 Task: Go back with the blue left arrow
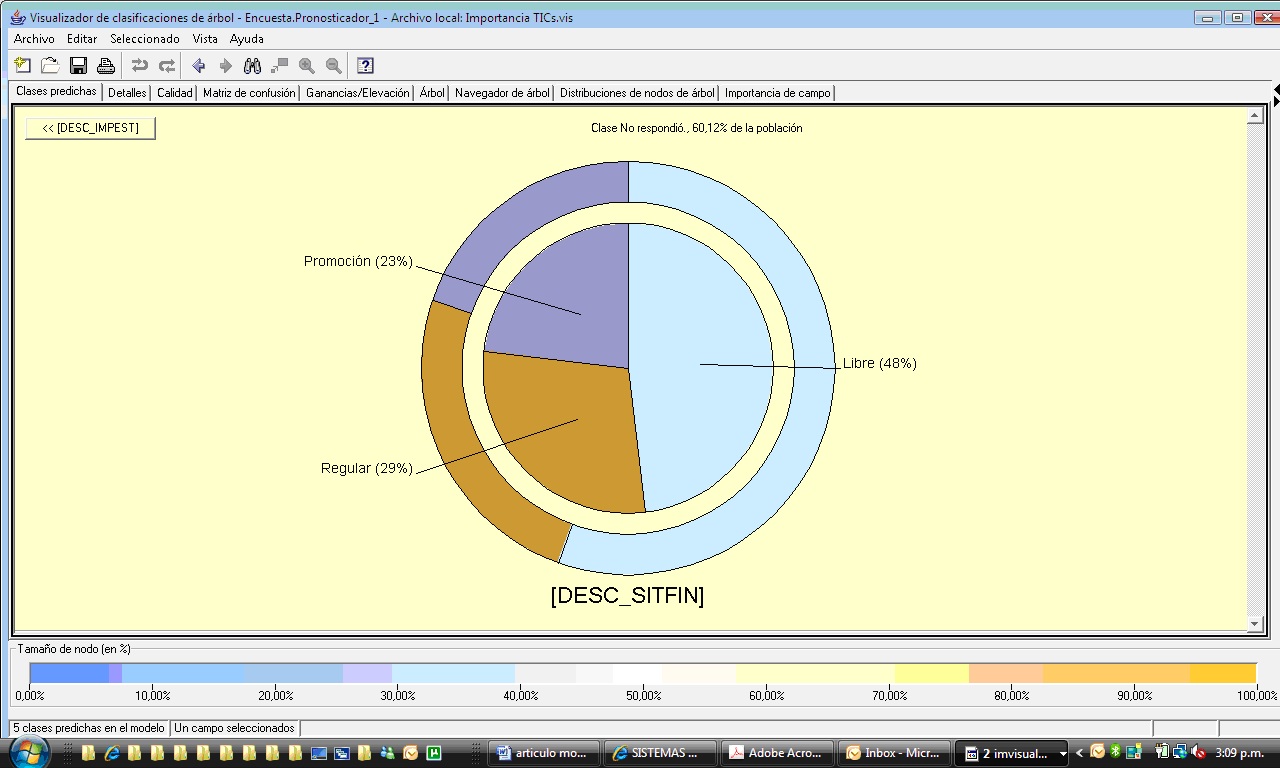tap(198, 66)
